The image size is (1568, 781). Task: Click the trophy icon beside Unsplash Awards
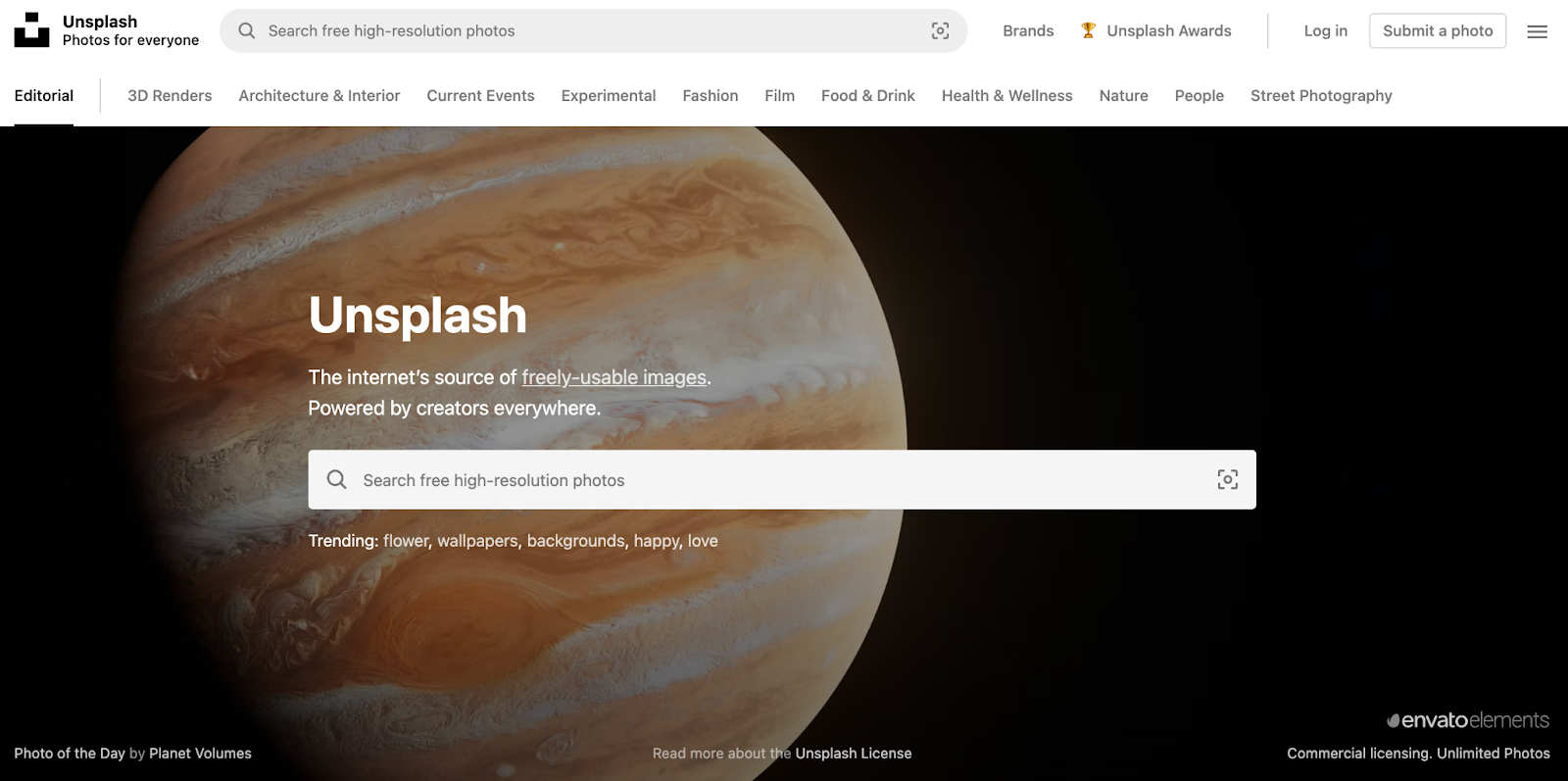coord(1088,30)
